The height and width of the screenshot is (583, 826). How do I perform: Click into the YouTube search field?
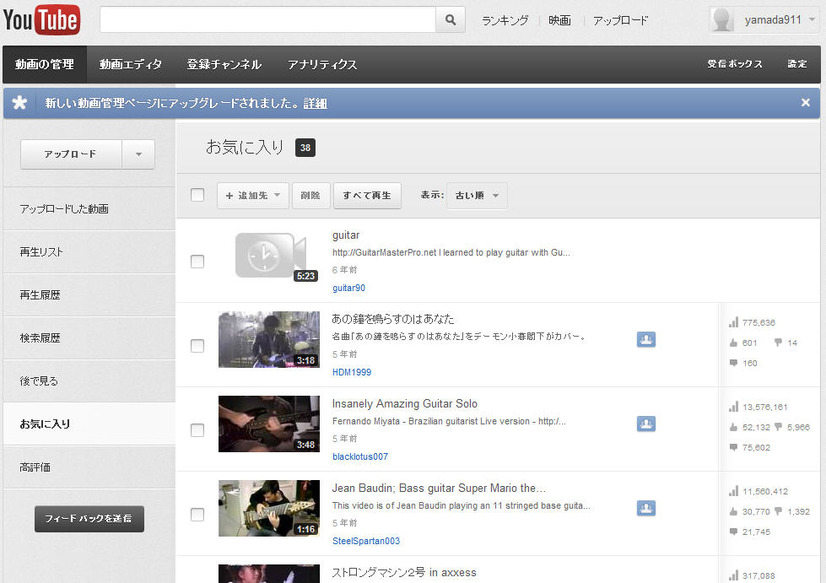tap(268, 20)
